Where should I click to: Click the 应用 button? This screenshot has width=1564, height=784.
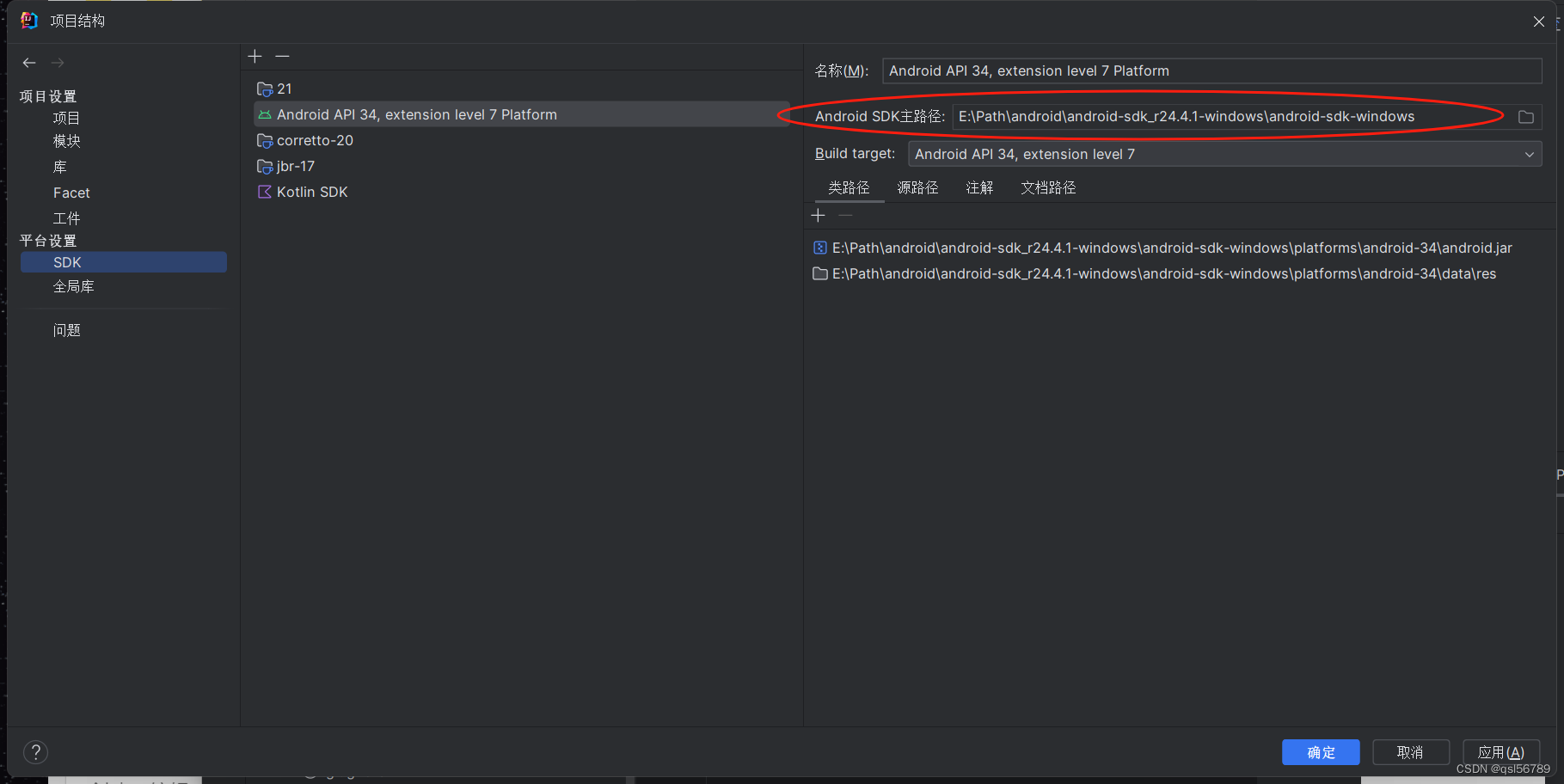click(x=1500, y=751)
